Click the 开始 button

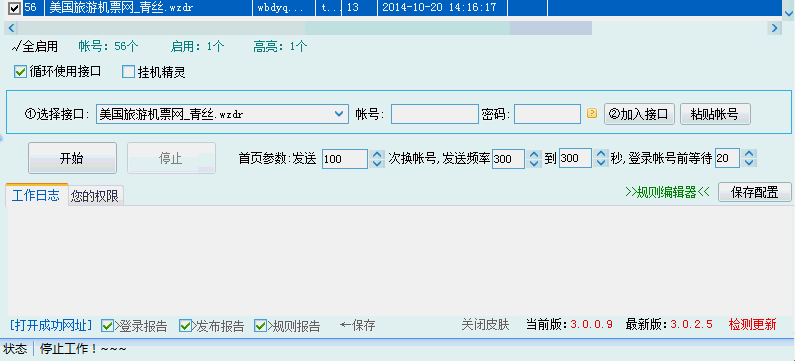pos(72,158)
